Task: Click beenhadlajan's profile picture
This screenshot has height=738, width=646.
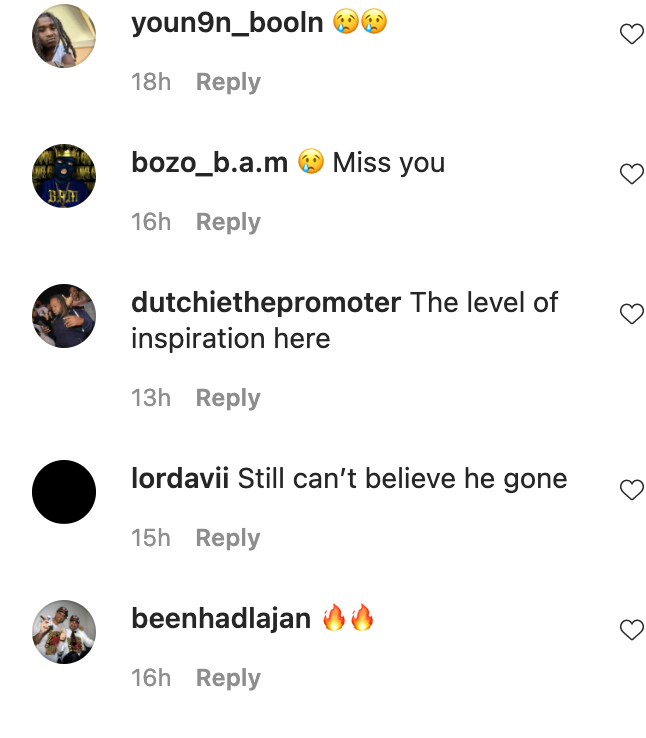Action: pos(64,632)
